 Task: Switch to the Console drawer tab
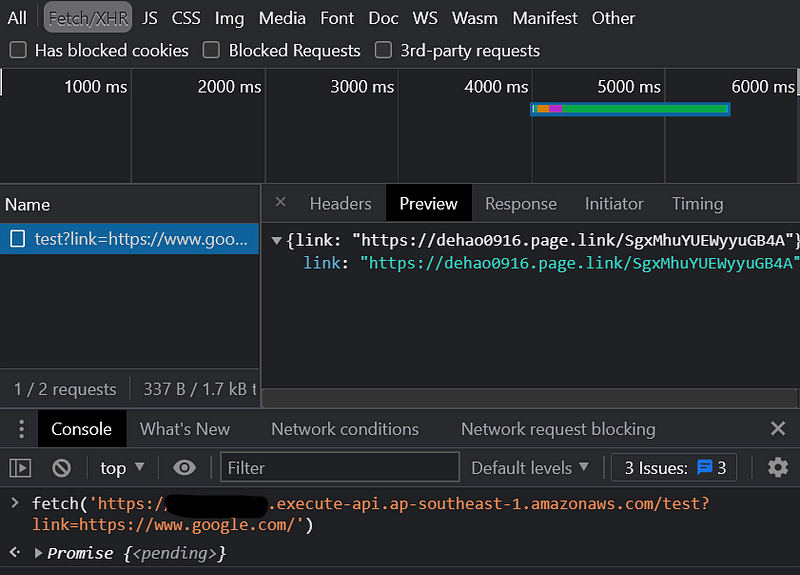pyautogui.click(x=82, y=429)
